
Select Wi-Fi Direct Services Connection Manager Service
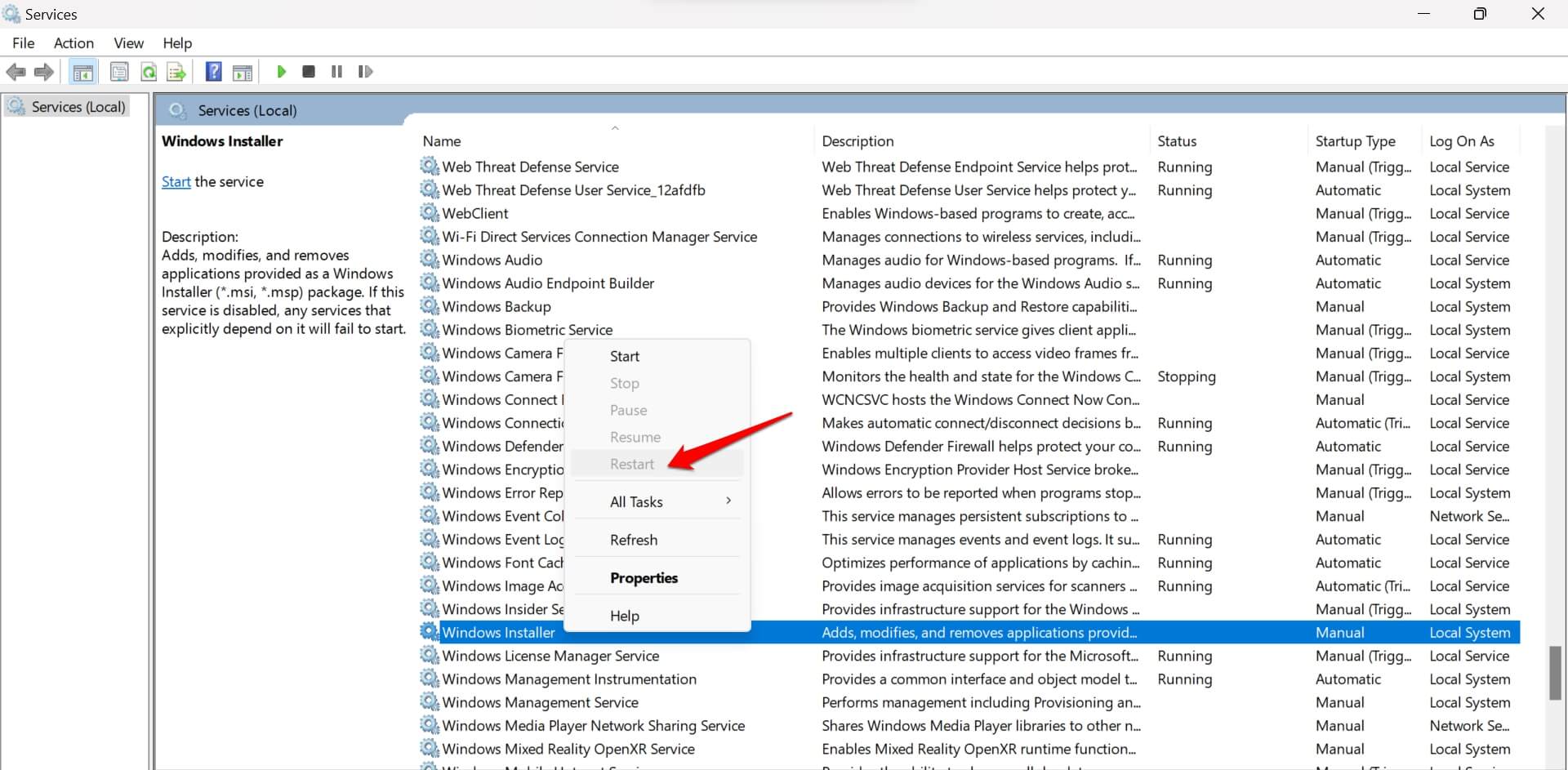[599, 237]
